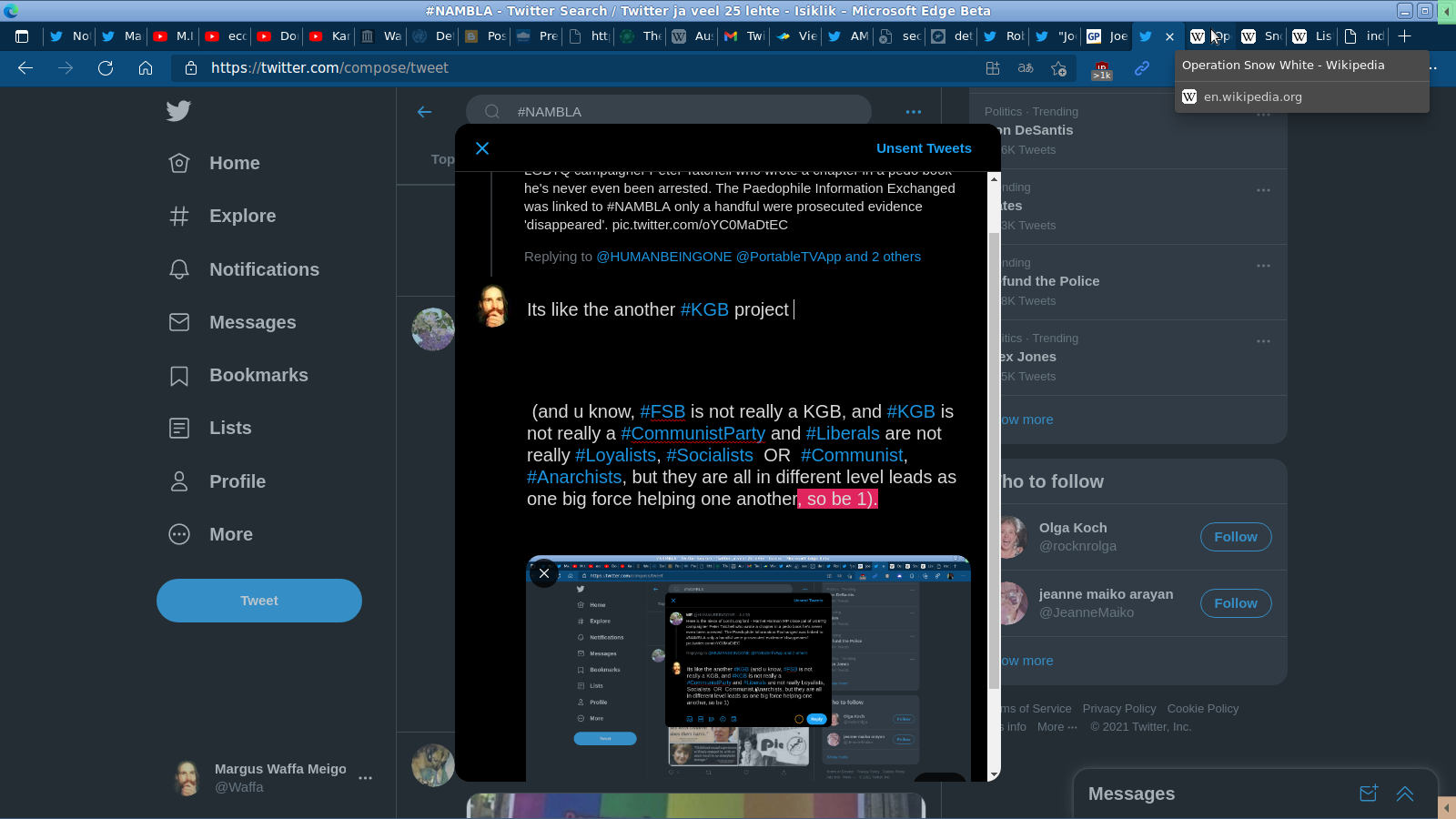Click the compose dialog scroll-up arrow
The image size is (1456, 819).
coord(994,179)
